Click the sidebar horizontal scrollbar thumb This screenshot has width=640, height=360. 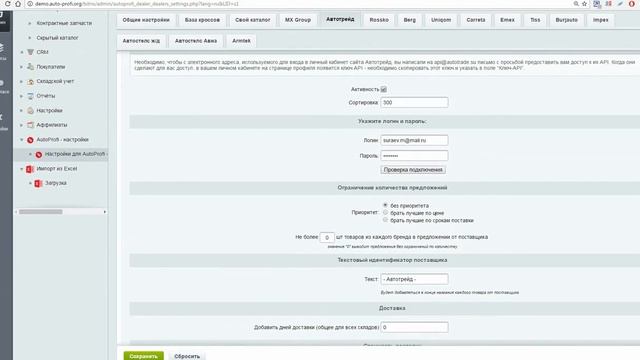[x=41, y=212]
